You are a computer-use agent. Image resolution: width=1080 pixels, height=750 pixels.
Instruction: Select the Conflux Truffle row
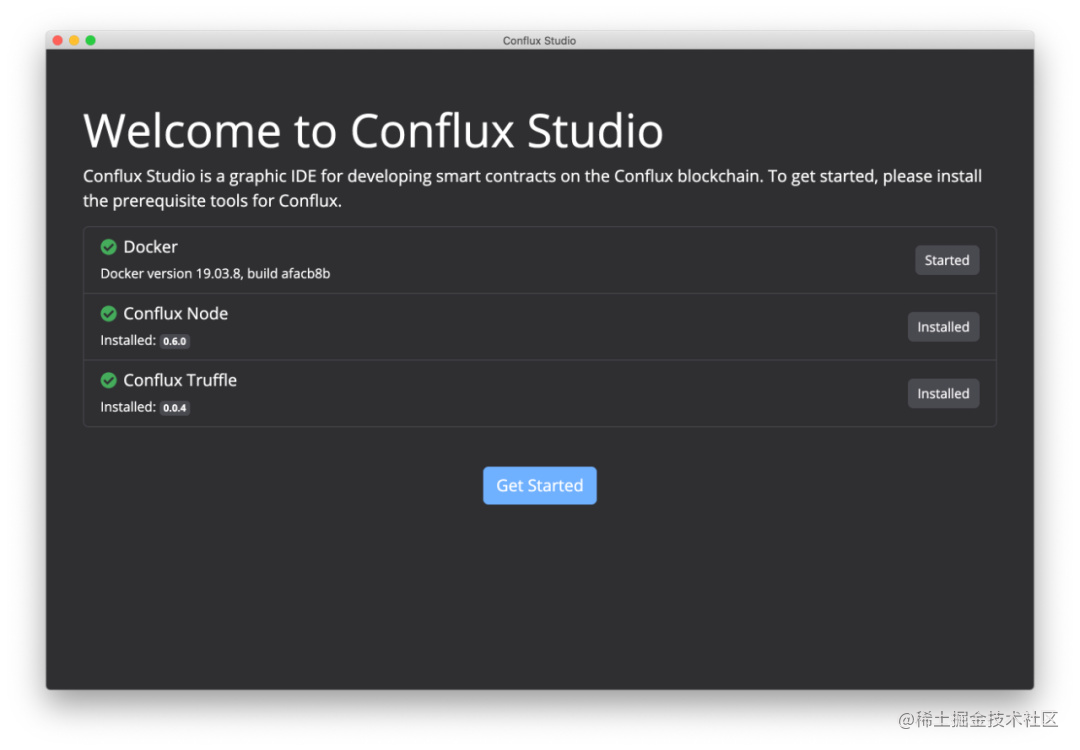coord(540,393)
